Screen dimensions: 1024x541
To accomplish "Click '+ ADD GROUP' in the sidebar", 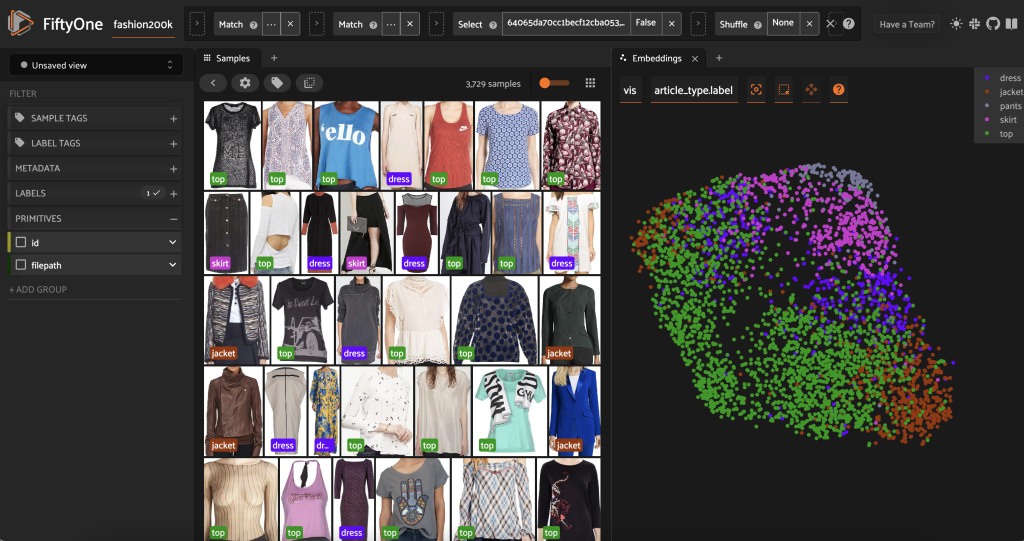I will coord(37,289).
